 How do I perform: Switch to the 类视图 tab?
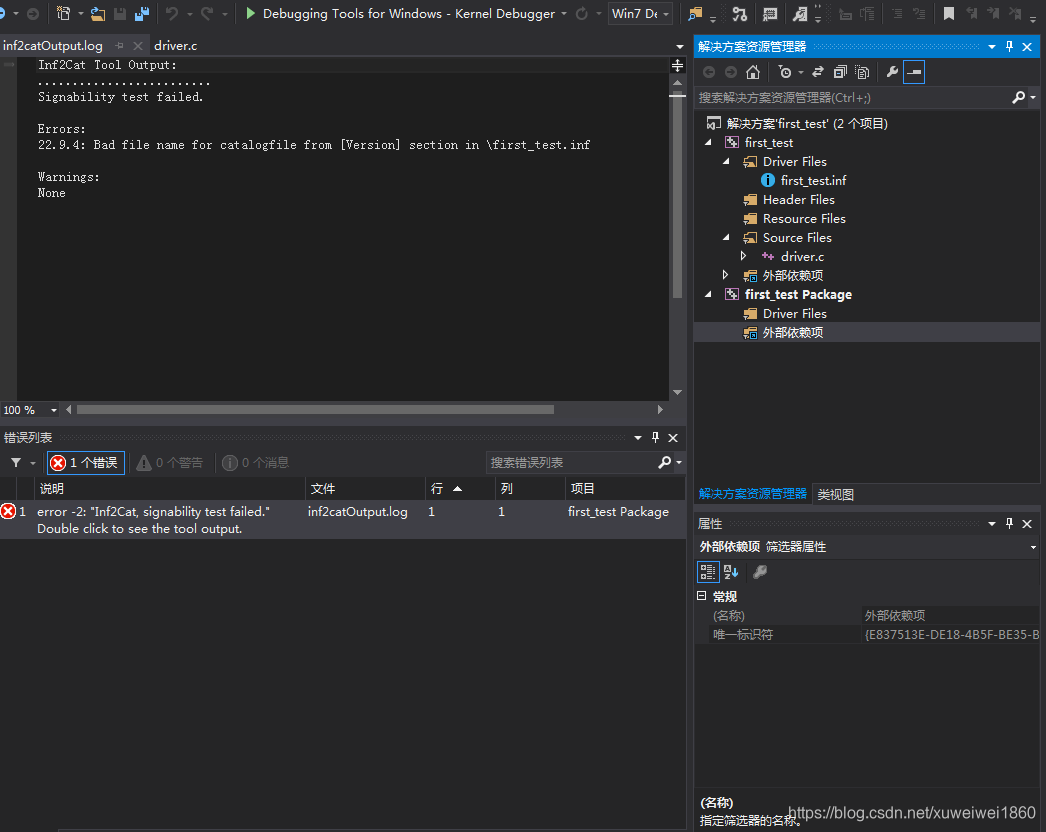pos(835,494)
